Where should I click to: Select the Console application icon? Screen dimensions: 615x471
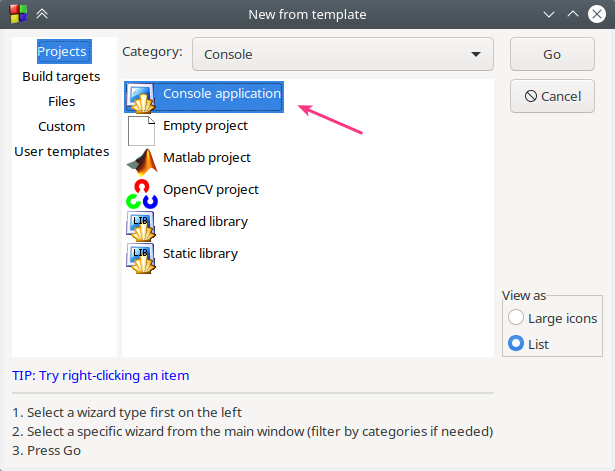[141, 98]
